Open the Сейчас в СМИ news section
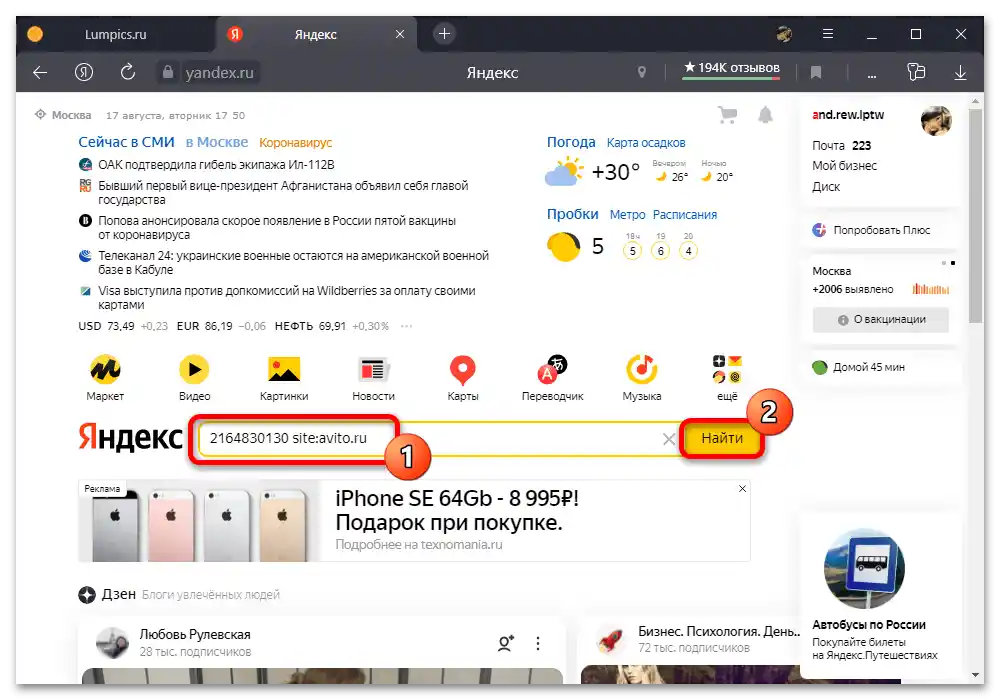Image resolution: width=1000 pixels, height=700 pixels. (x=126, y=142)
